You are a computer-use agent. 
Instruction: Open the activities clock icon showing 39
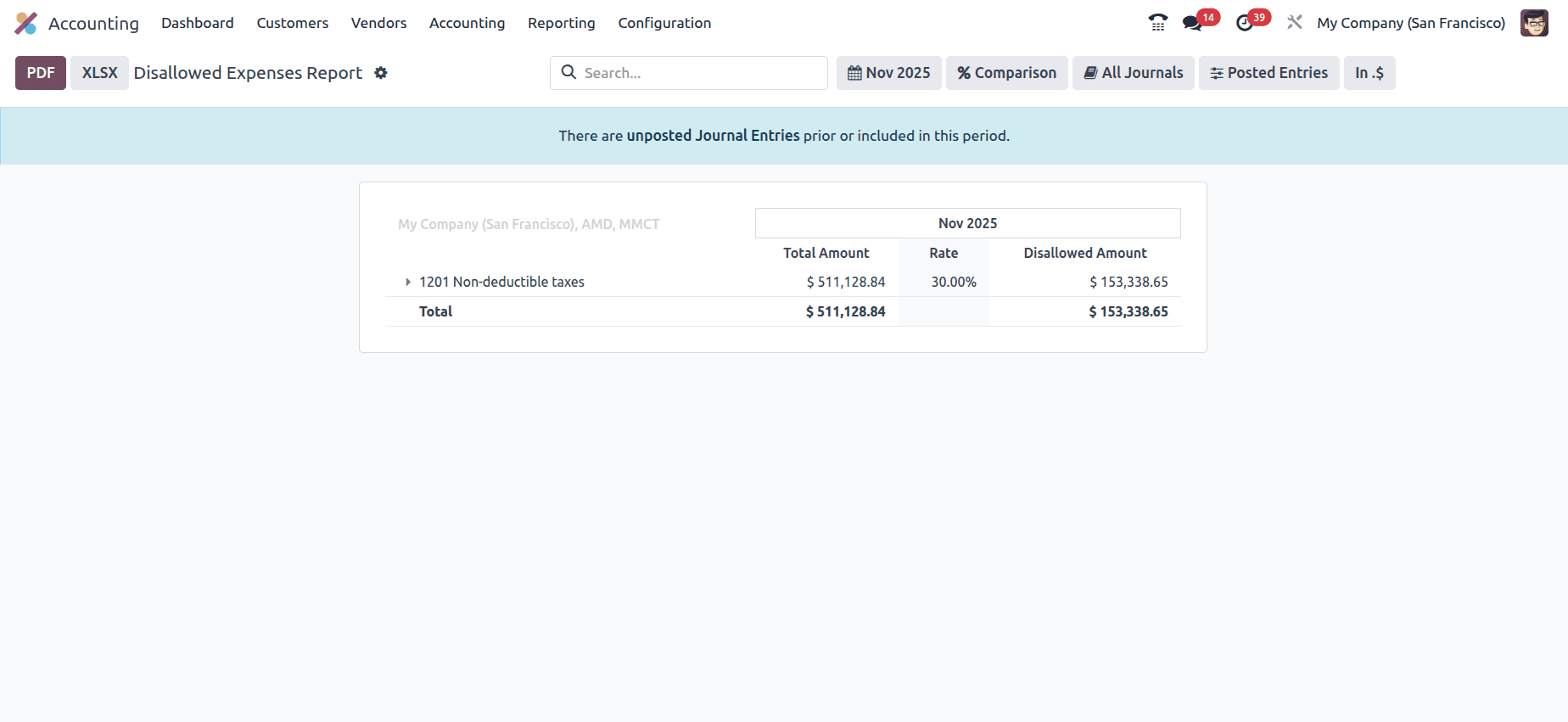(1252, 21)
